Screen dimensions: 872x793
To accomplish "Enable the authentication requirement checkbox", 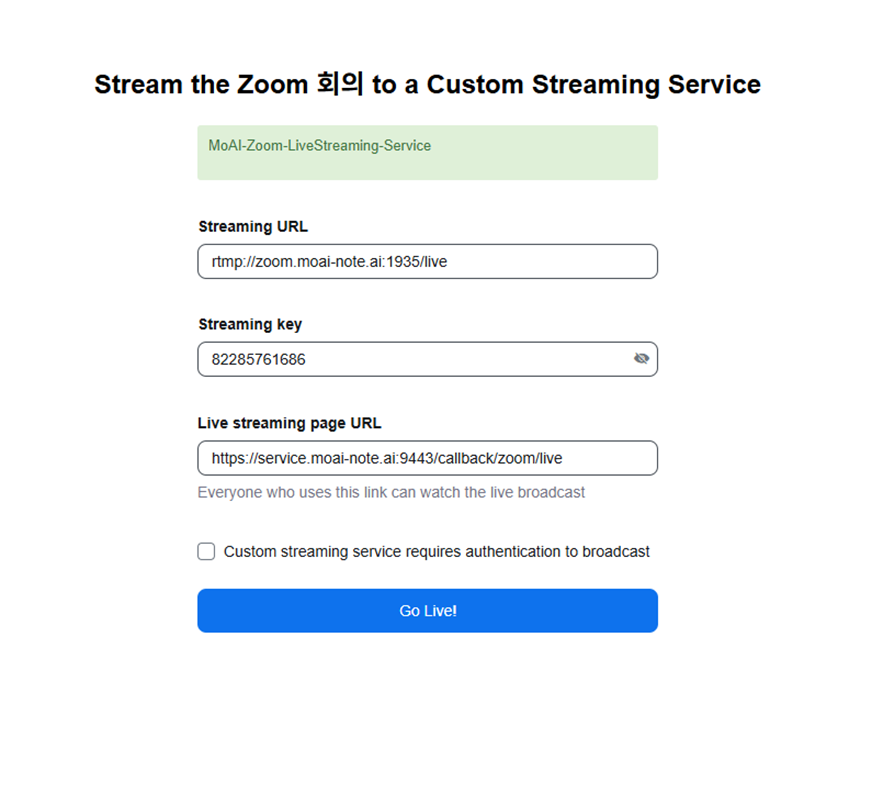I will coord(206,551).
